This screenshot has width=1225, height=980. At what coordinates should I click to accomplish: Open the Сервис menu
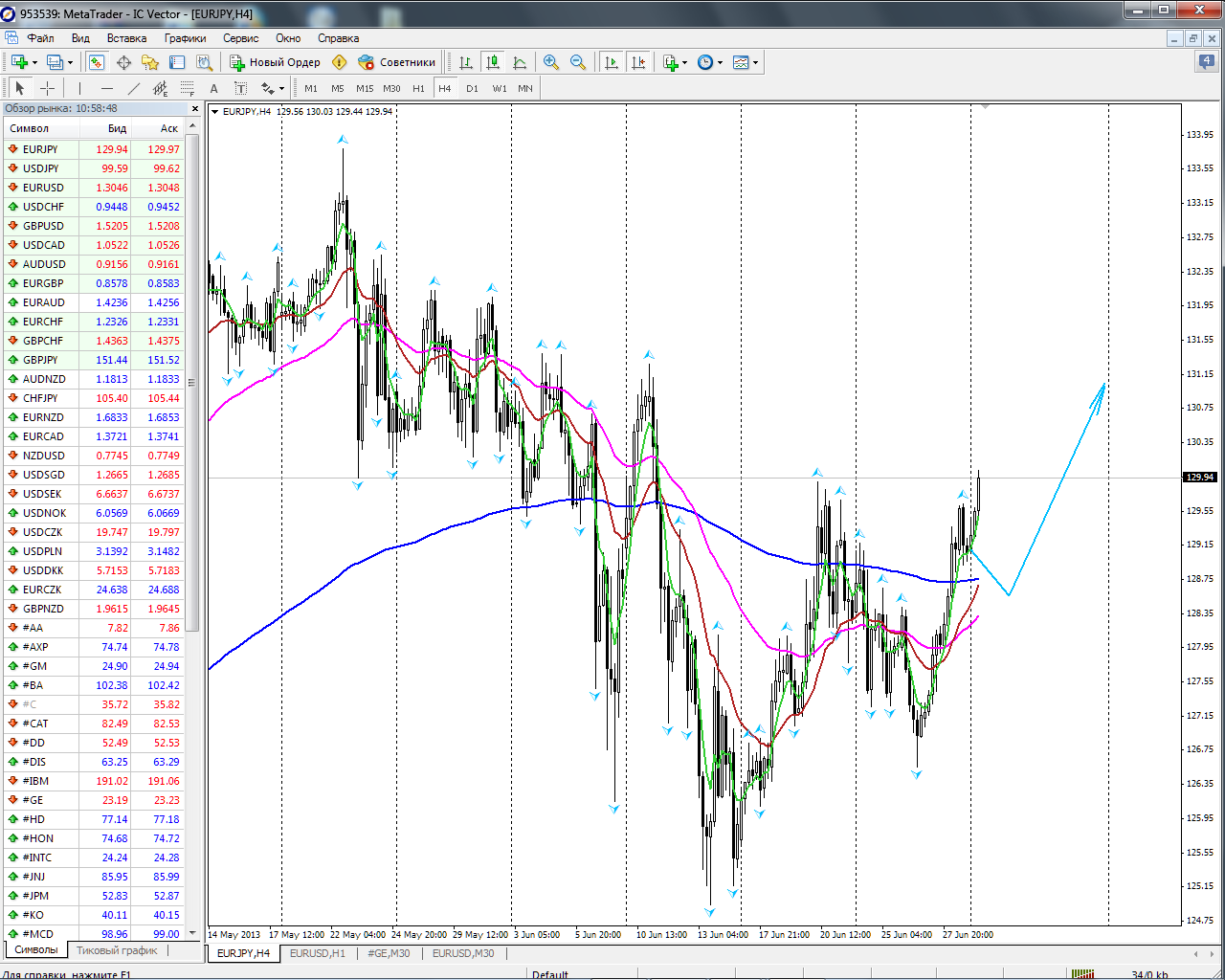pos(240,38)
